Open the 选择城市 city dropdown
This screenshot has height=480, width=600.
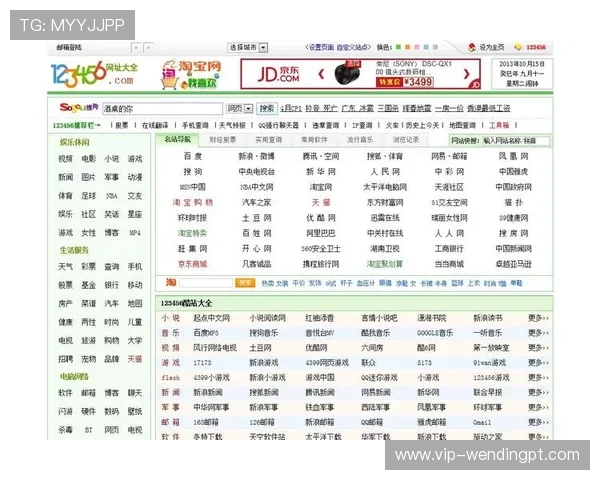tap(248, 47)
